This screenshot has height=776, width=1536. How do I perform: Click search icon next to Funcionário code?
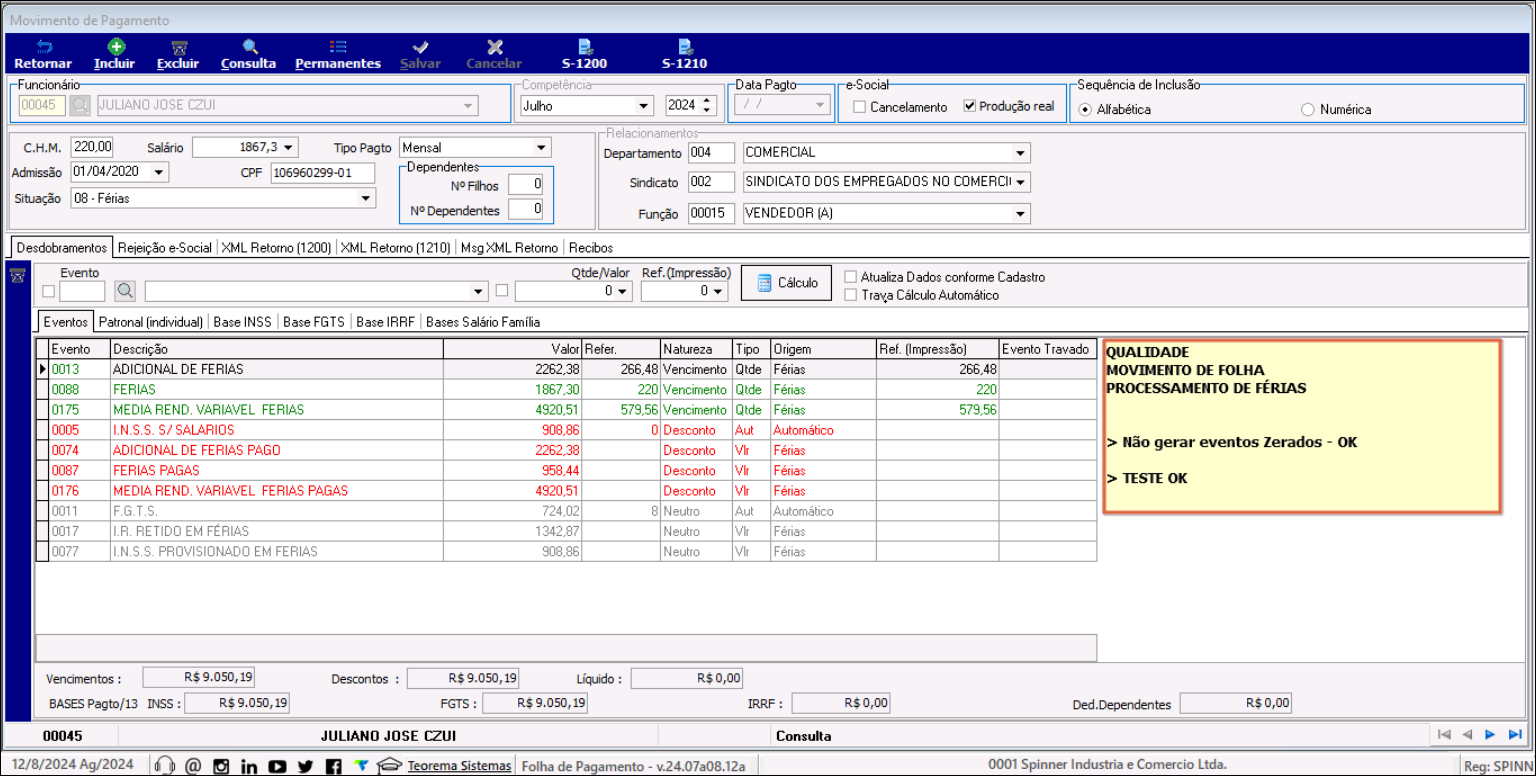click(79, 105)
